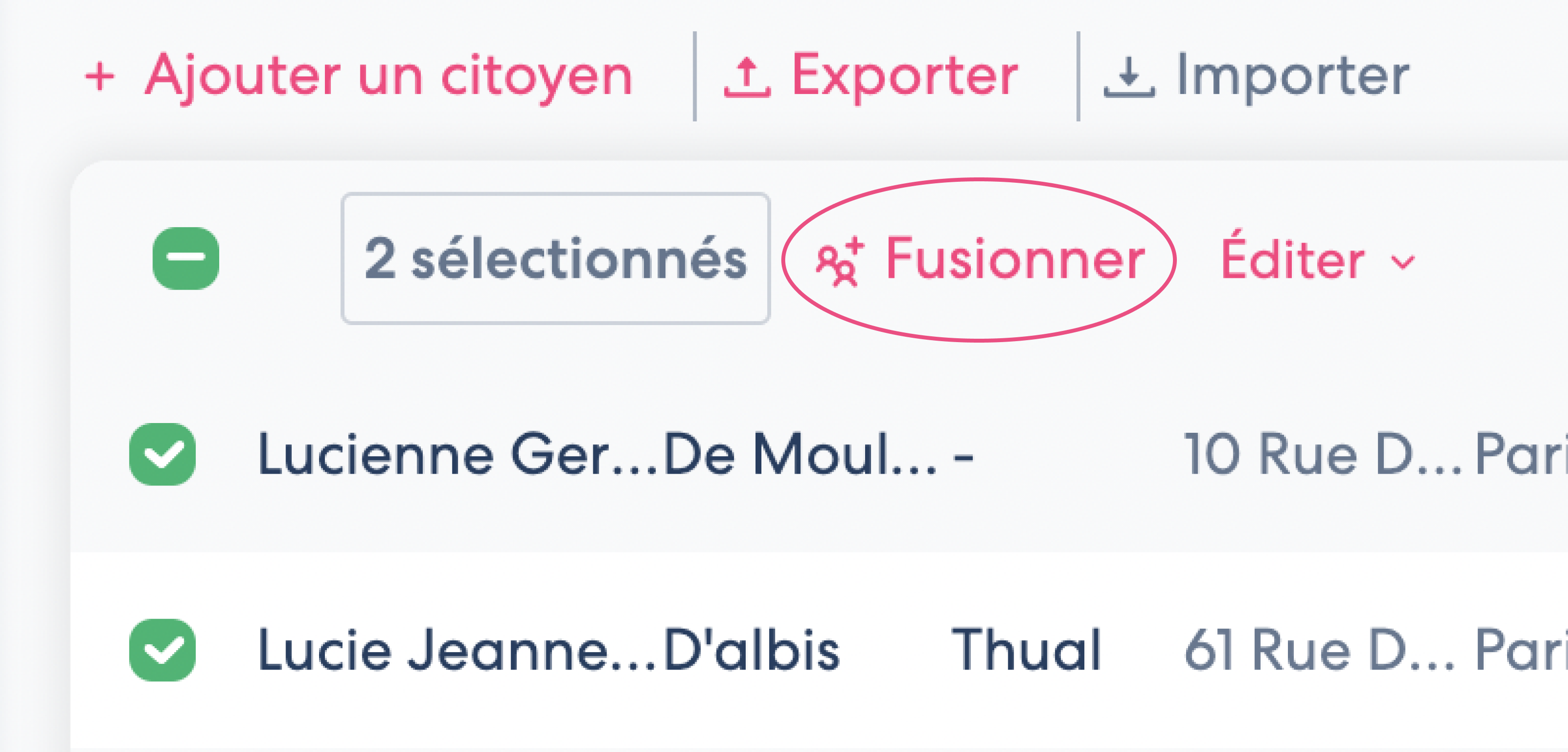Deselect all using the green minus checkbox

pos(186,258)
